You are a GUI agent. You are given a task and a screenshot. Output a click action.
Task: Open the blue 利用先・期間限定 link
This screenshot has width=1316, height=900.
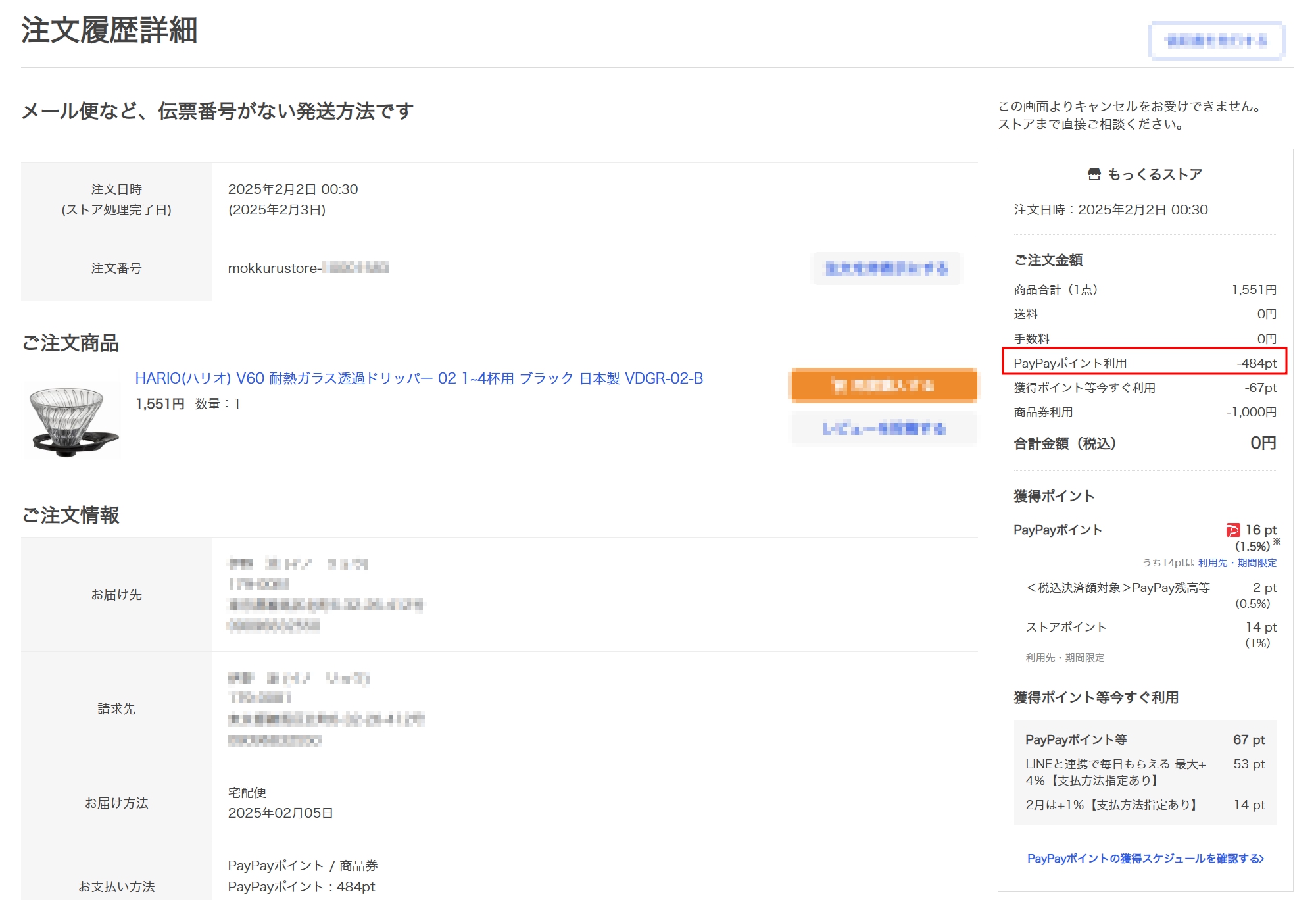coord(1236,563)
